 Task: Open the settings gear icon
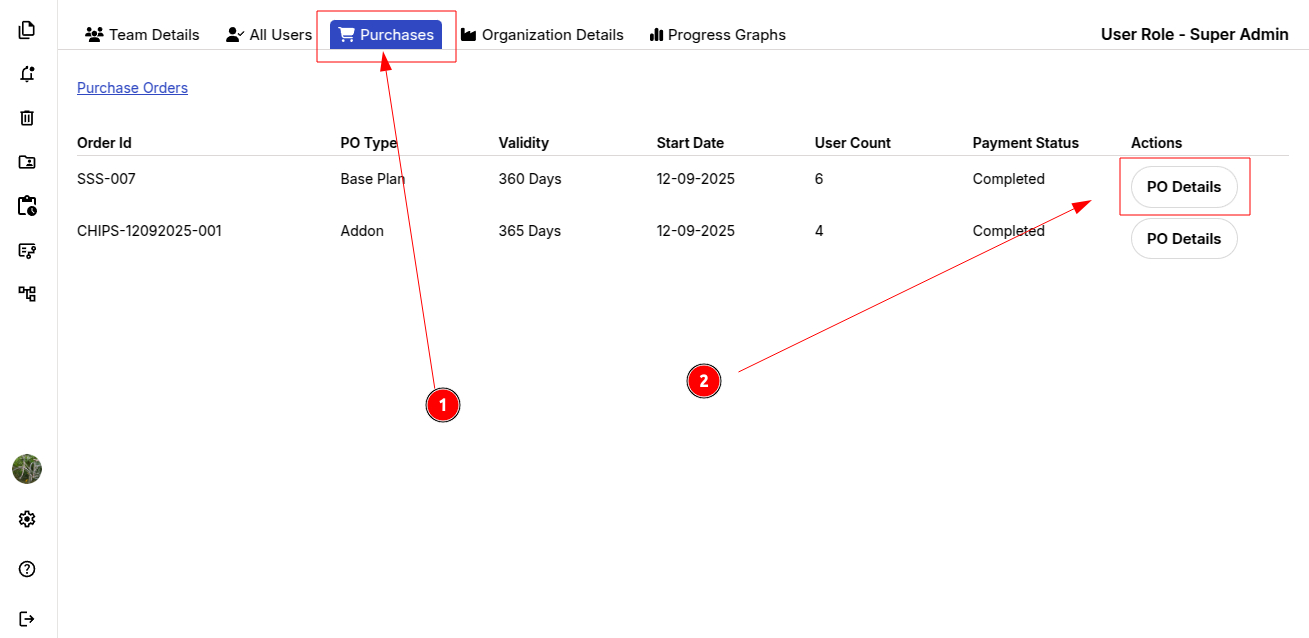point(27,519)
